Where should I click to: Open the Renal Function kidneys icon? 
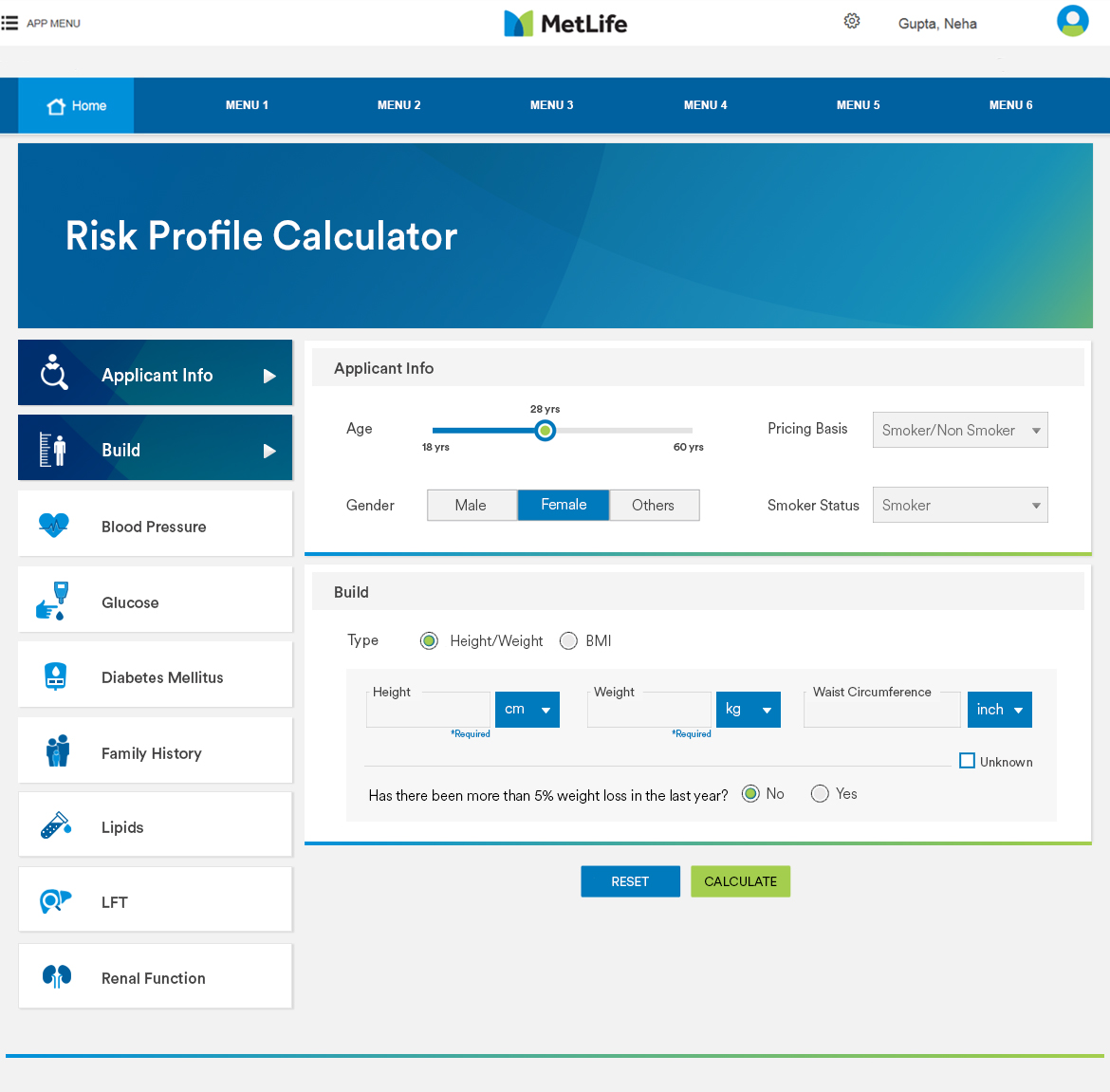tap(57, 976)
